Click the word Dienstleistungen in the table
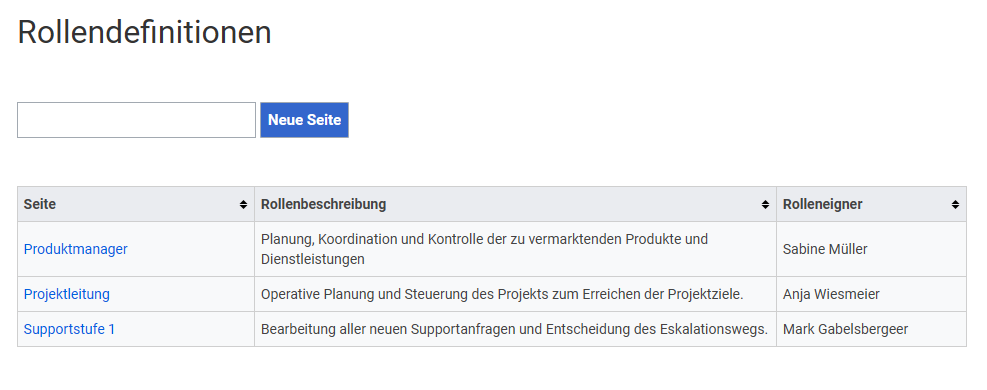987x390 pixels. coord(313,259)
